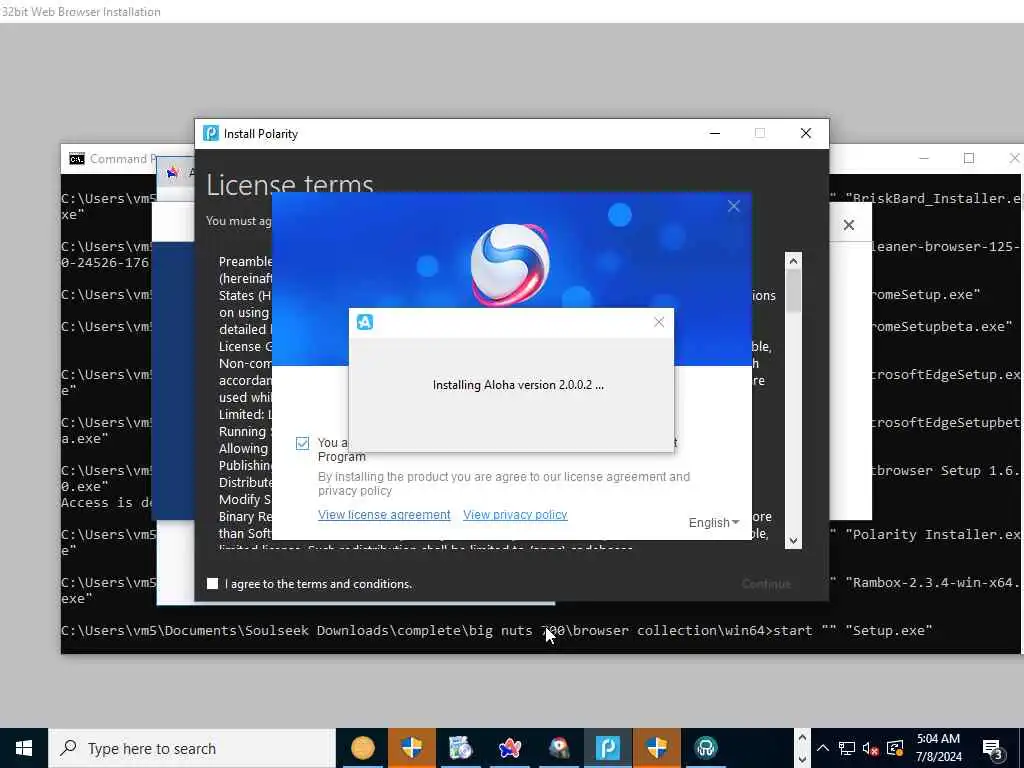The image size is (1024, 768).
Task: Click license terms scrollbar down arrow
Action: point(793,541)
